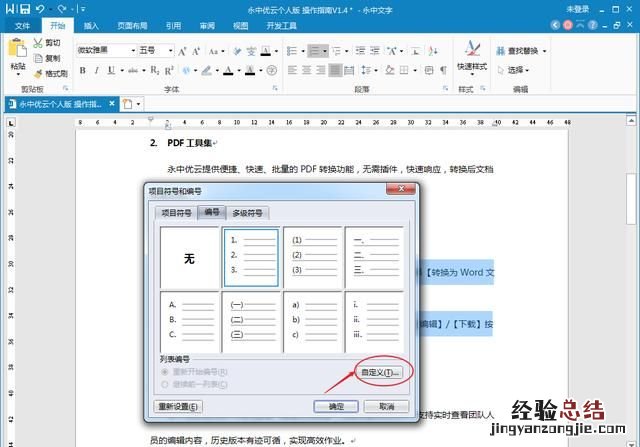The image size is (640, 447).
Task: Select the A. B. C. numbering style
Action: 189,322
